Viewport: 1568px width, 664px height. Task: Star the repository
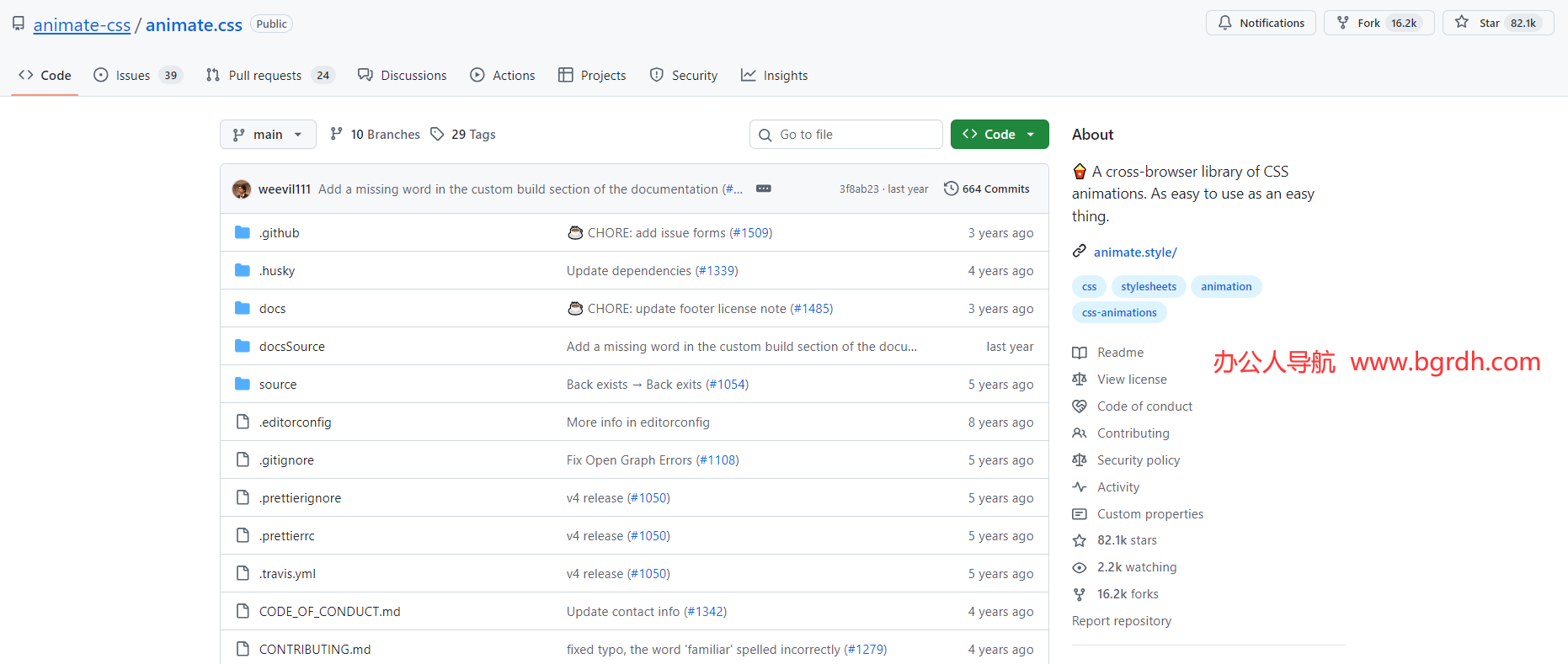tap(1498, 23)
